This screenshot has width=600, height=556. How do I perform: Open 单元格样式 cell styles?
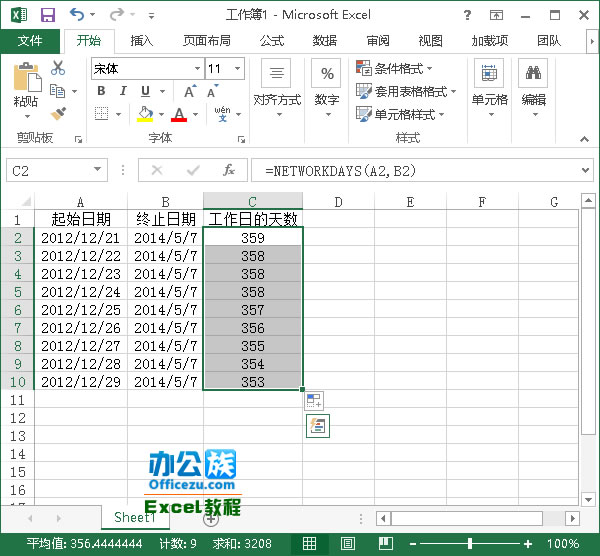pyautogui.click(x=400, y=114)
